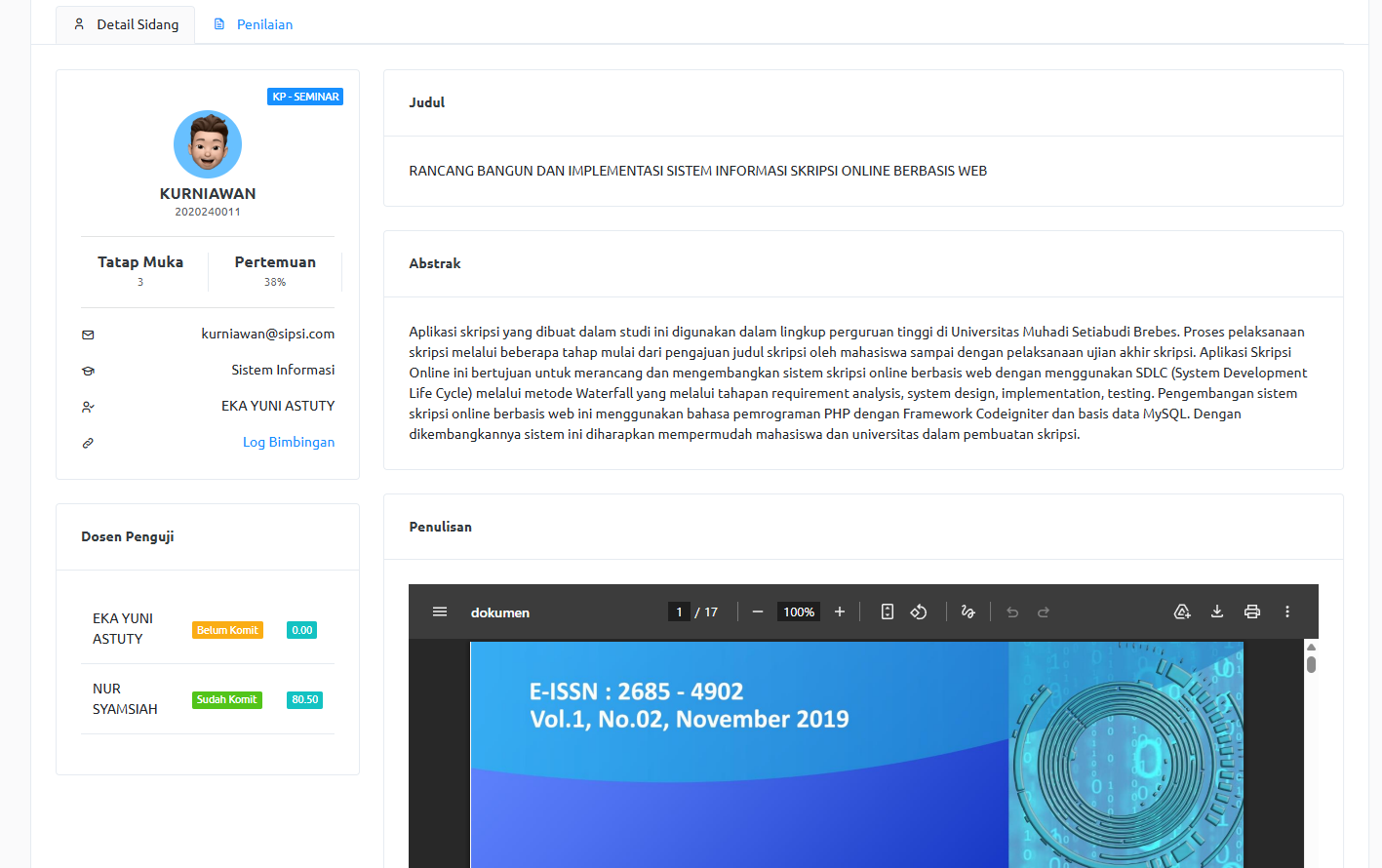
Task: Click the student name KURNIAWAN
Action: (x=208, y=193)
